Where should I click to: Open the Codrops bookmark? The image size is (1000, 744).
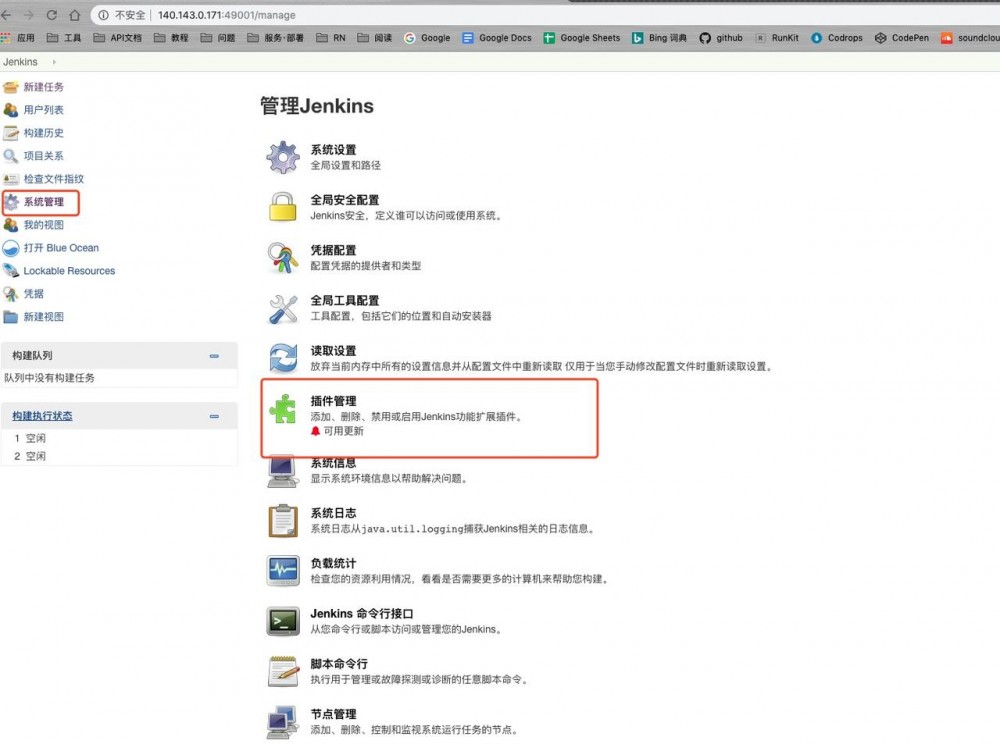837,38
